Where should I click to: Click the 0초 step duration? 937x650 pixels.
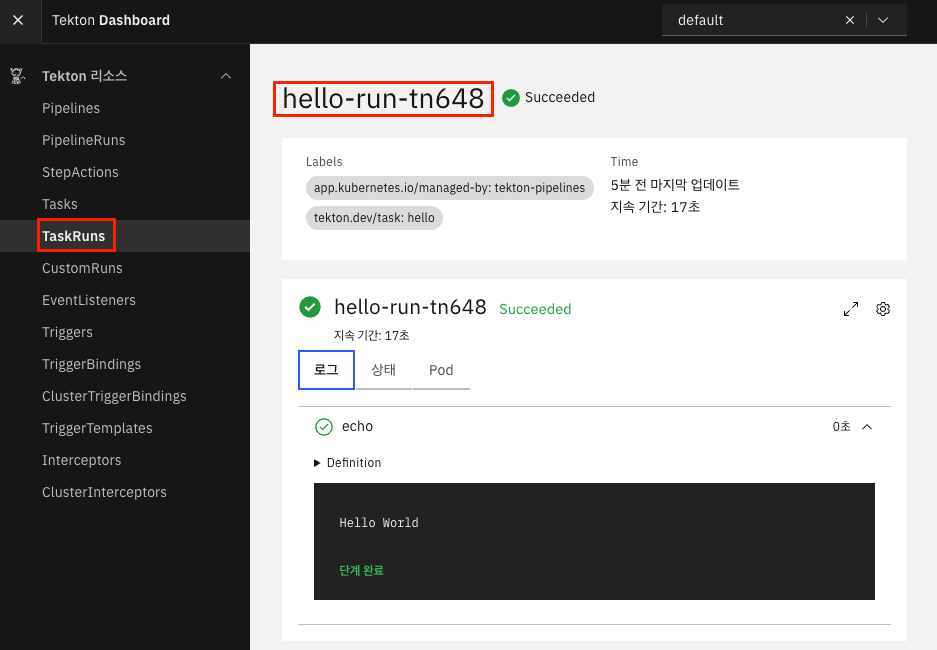click(x=841, y=427)
